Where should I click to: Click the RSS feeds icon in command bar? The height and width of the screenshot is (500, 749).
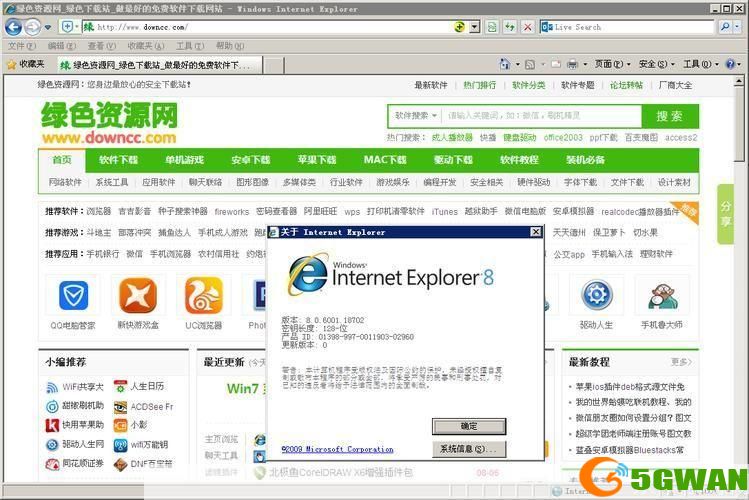pos(530,64)
